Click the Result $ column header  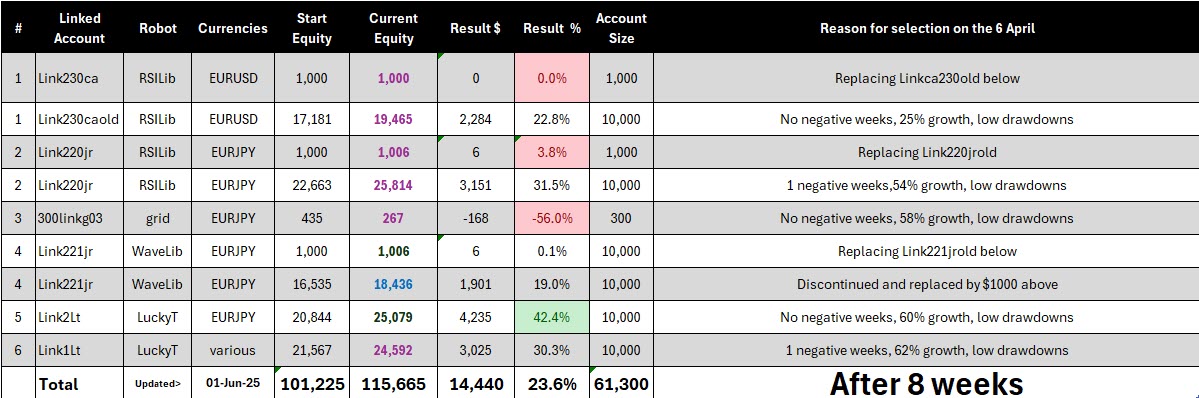[475, 28]
